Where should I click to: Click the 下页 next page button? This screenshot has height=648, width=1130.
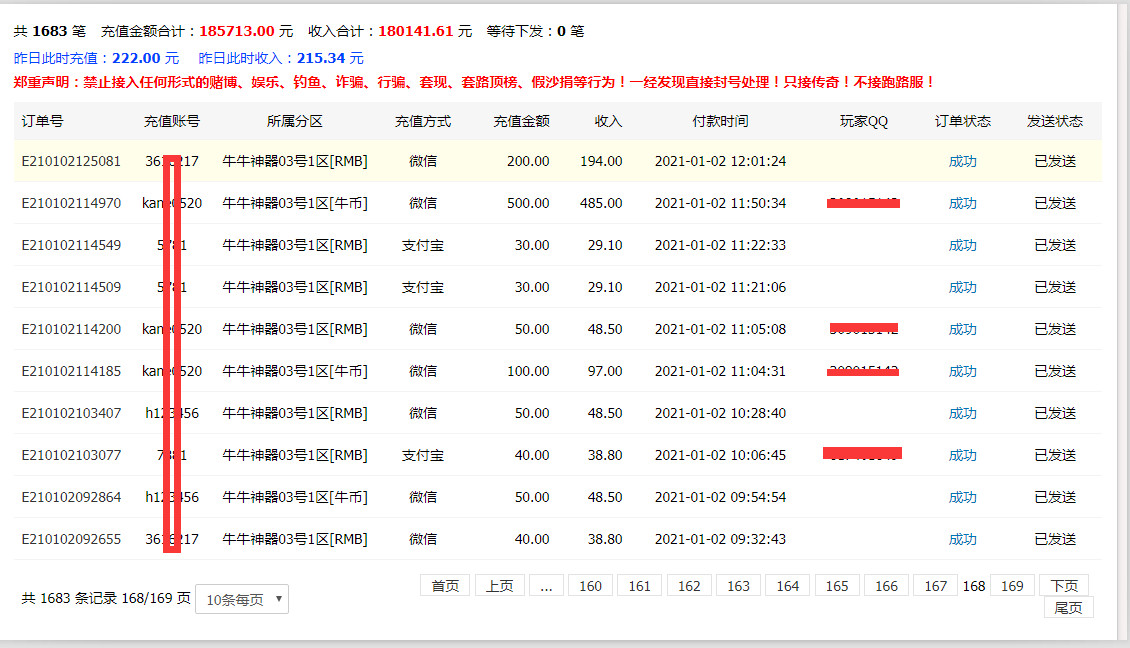click(x=1063, y=586)
